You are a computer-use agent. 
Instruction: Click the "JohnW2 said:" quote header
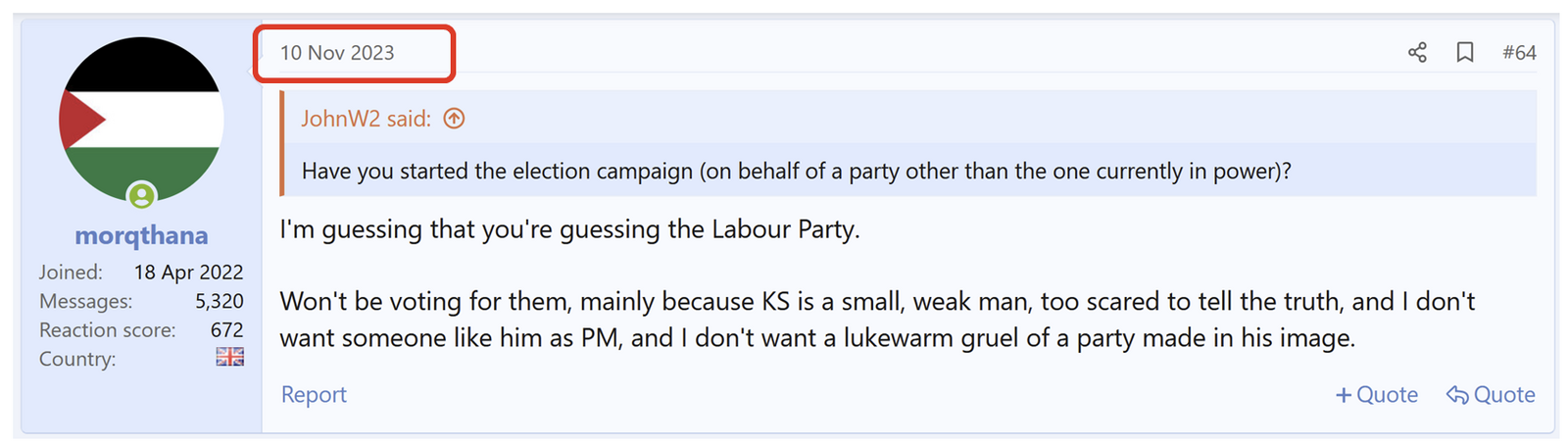[366, 119]
